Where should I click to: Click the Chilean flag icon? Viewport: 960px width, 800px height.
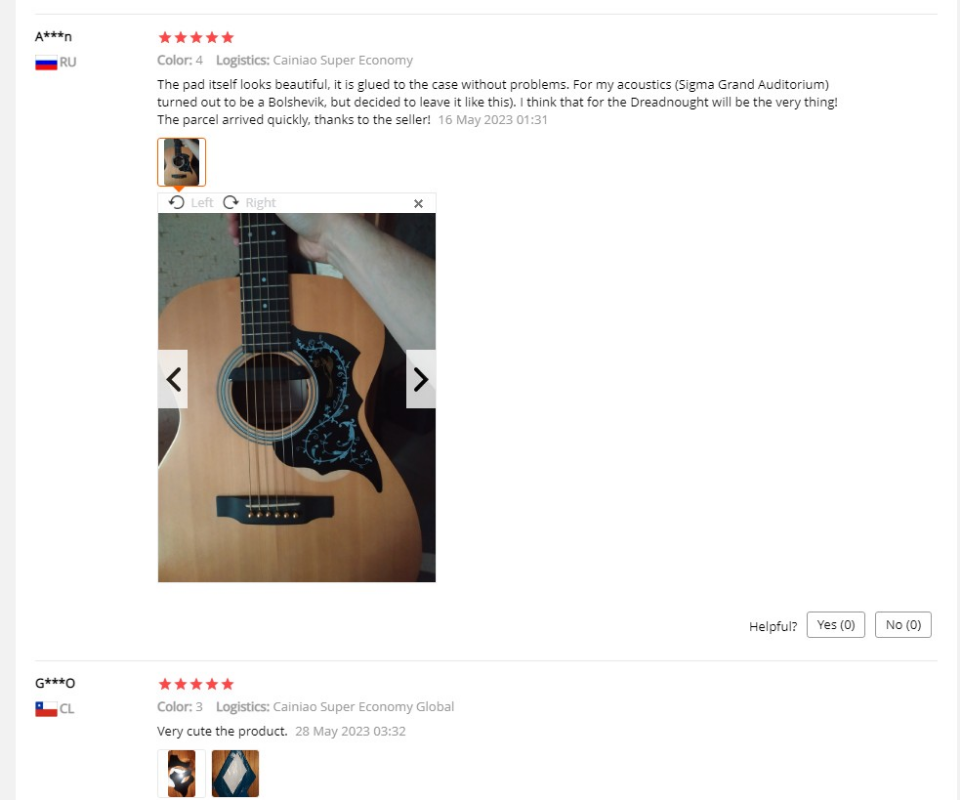(x=46, y=709)
